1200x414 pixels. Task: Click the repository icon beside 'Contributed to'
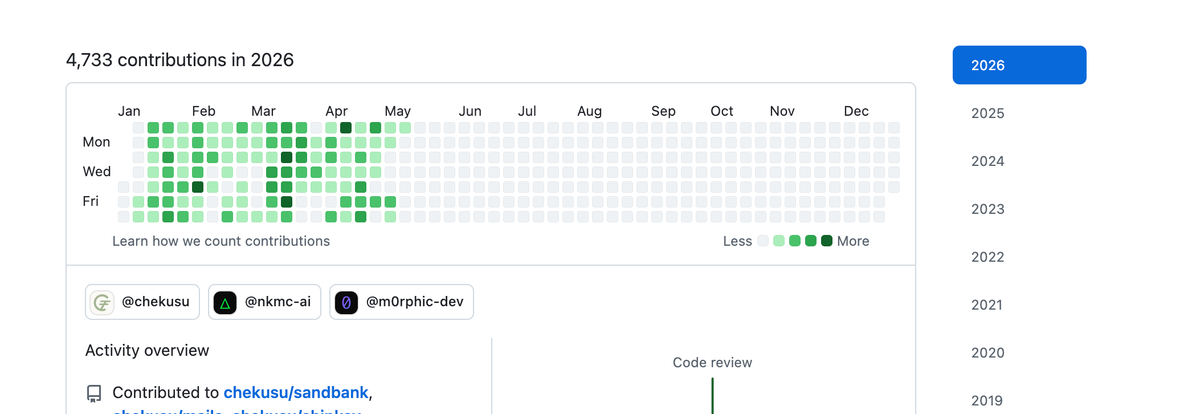(94, 393)
